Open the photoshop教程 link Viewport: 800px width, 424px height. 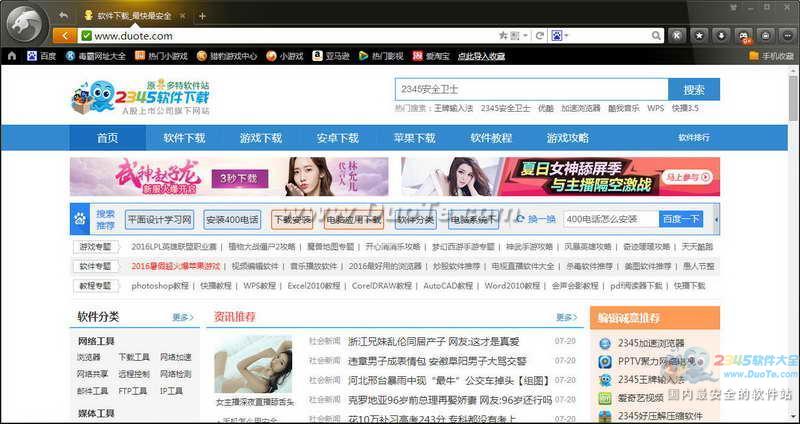(160, 286)
